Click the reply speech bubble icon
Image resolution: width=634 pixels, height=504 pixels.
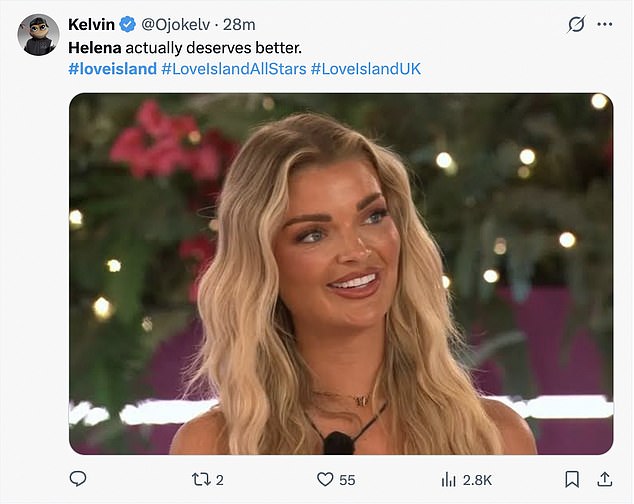[78, 480]
